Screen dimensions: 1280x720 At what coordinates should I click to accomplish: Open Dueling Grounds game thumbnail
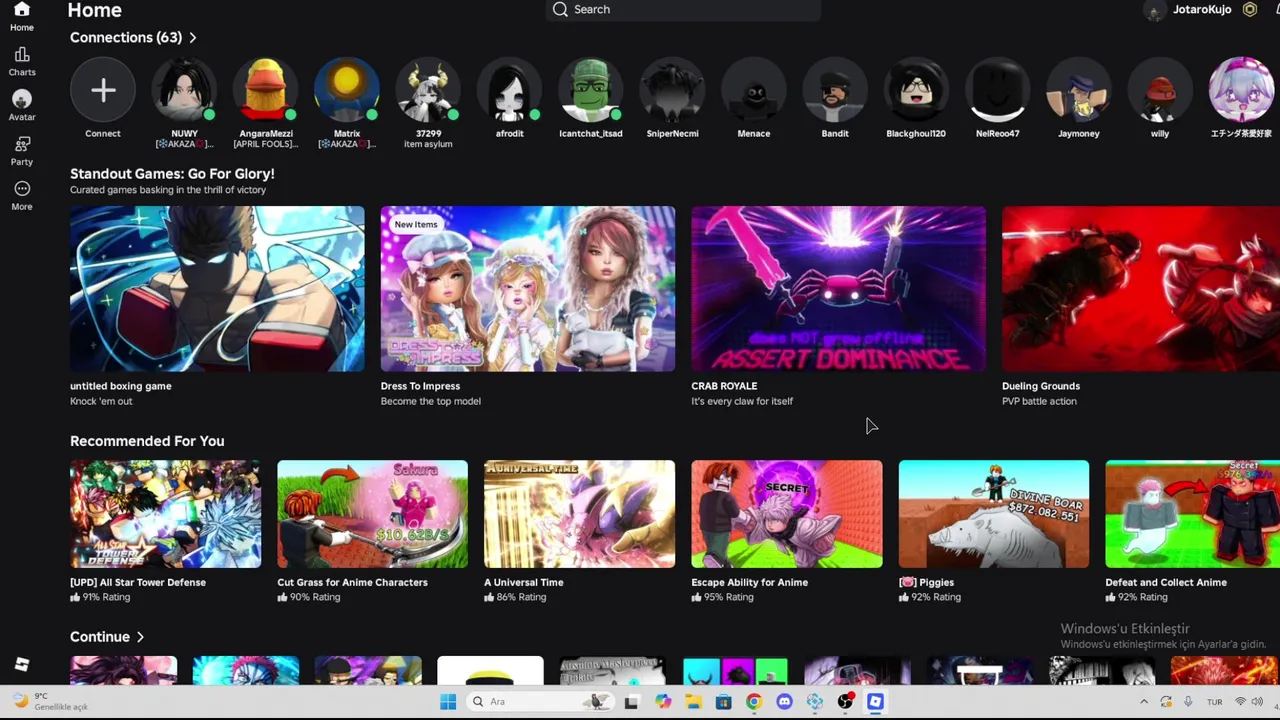[1141, 289]
